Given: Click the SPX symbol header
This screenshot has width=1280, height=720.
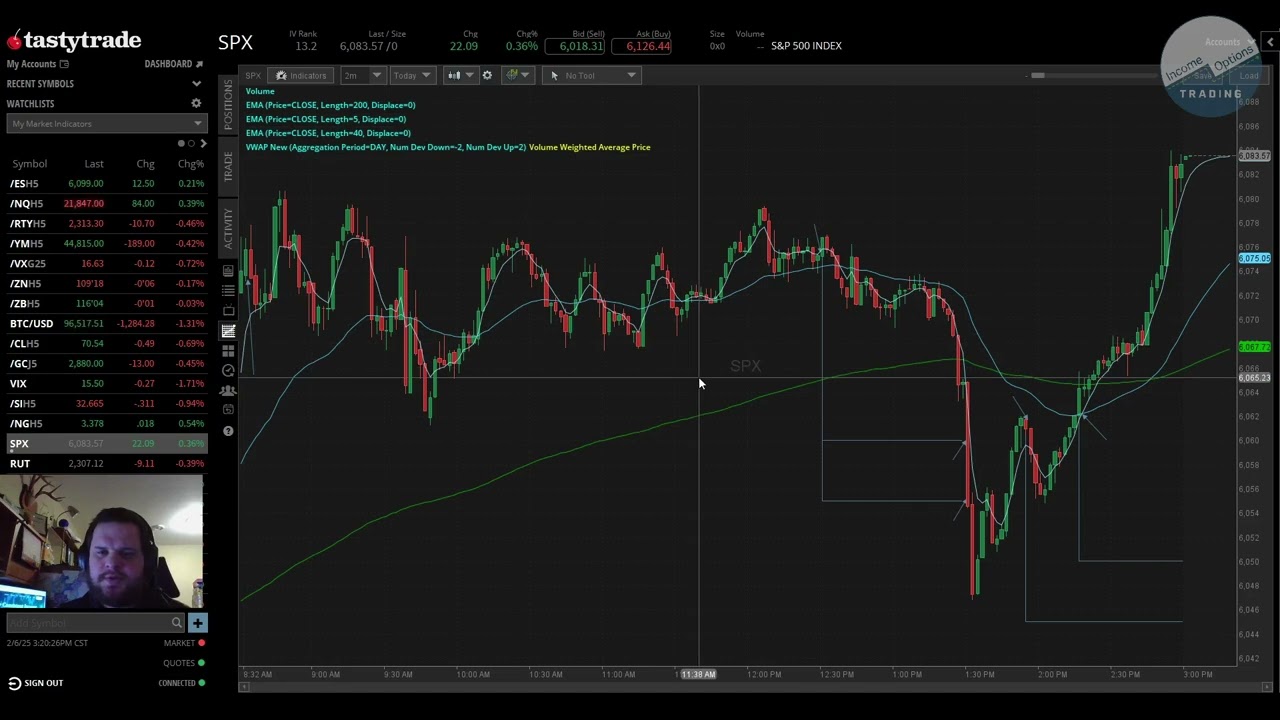Looking at the screenshot, I should pyautogui.click(x=236, y=43).
